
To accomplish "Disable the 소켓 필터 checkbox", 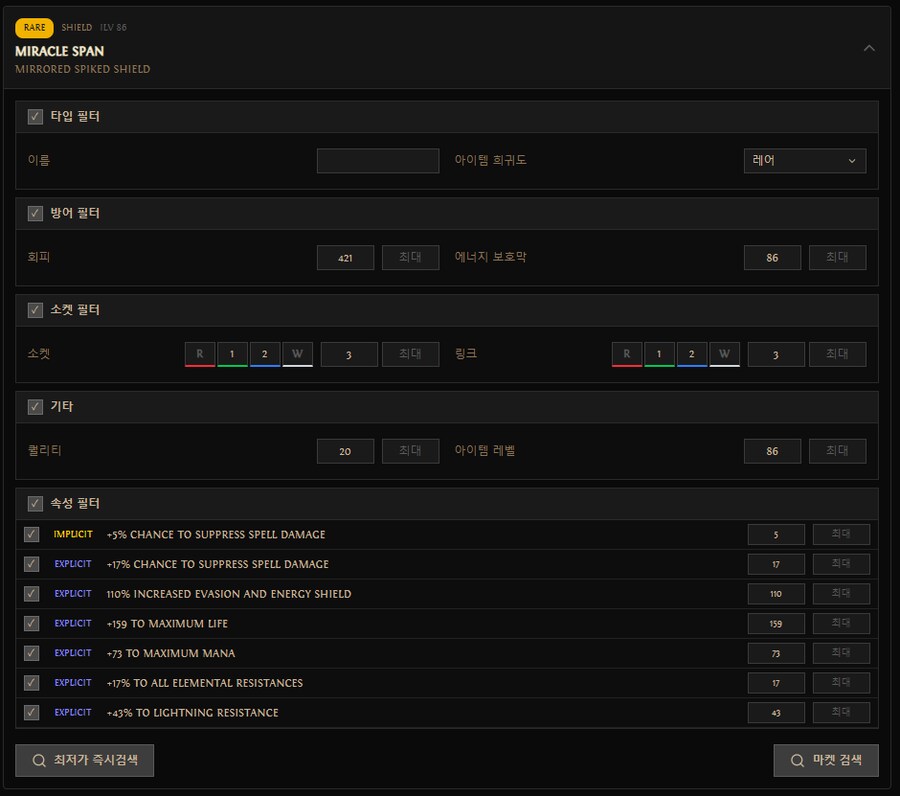I will 35,310.
